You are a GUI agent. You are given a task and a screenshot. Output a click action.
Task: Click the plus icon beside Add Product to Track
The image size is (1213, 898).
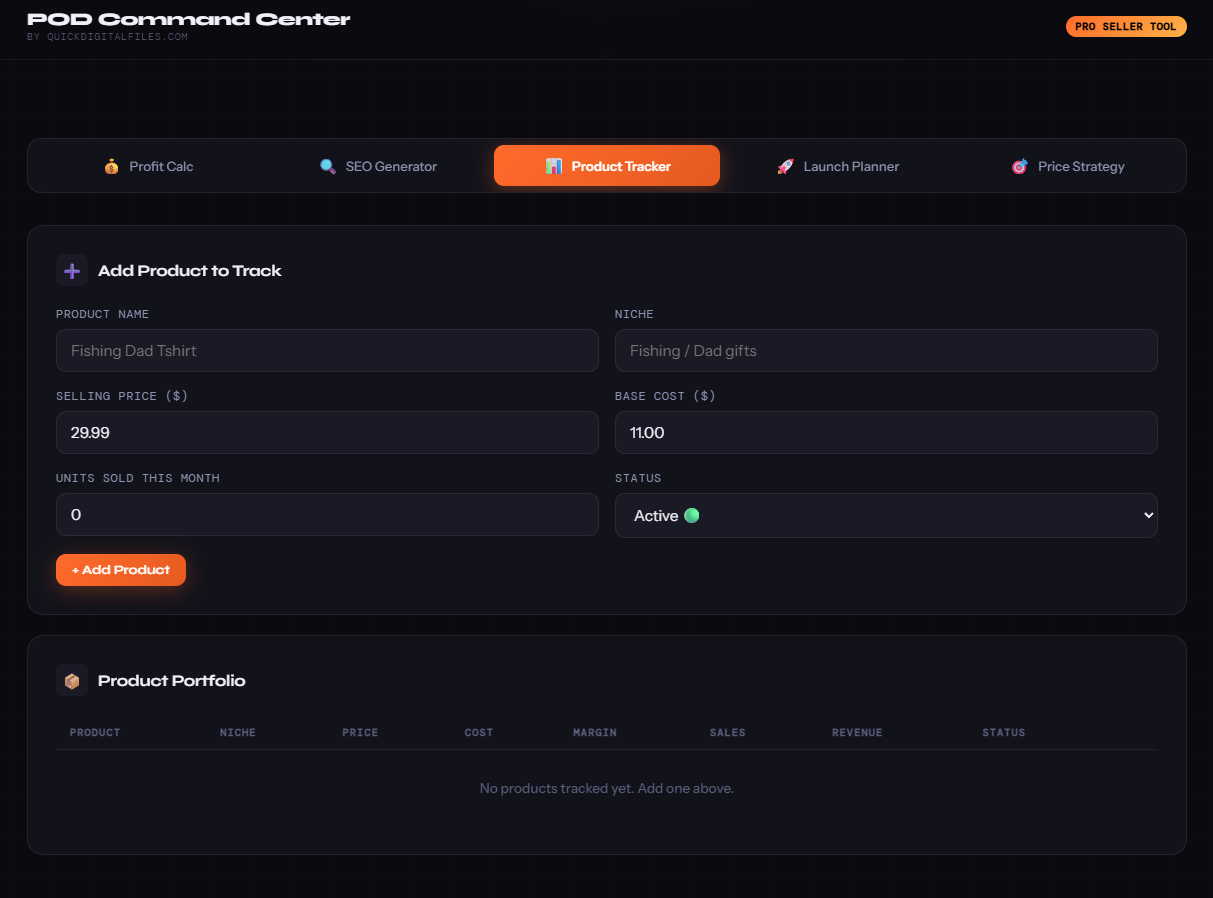point(72,270)
